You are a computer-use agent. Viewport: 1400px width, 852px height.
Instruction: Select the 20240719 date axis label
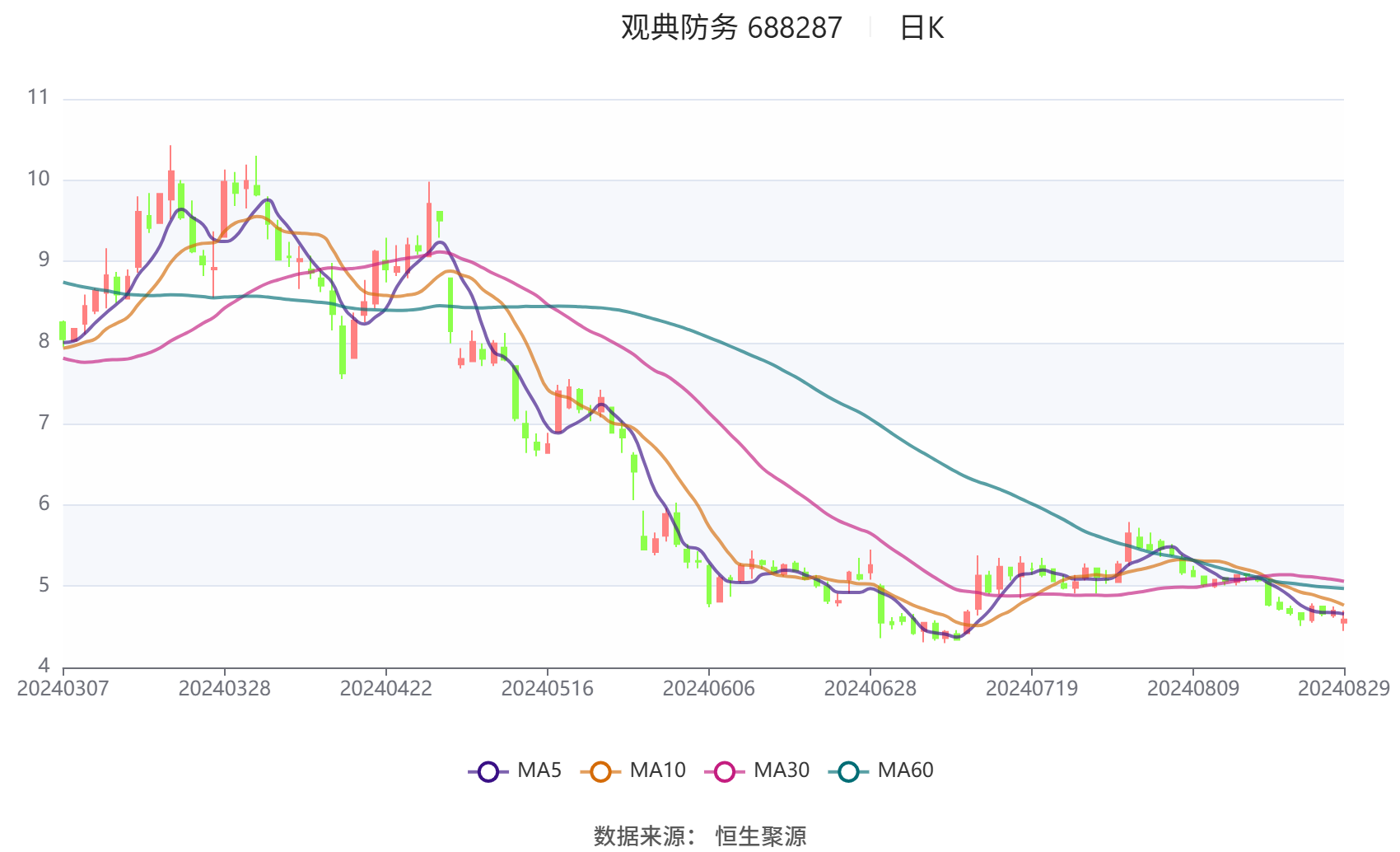click(1031, 688)
